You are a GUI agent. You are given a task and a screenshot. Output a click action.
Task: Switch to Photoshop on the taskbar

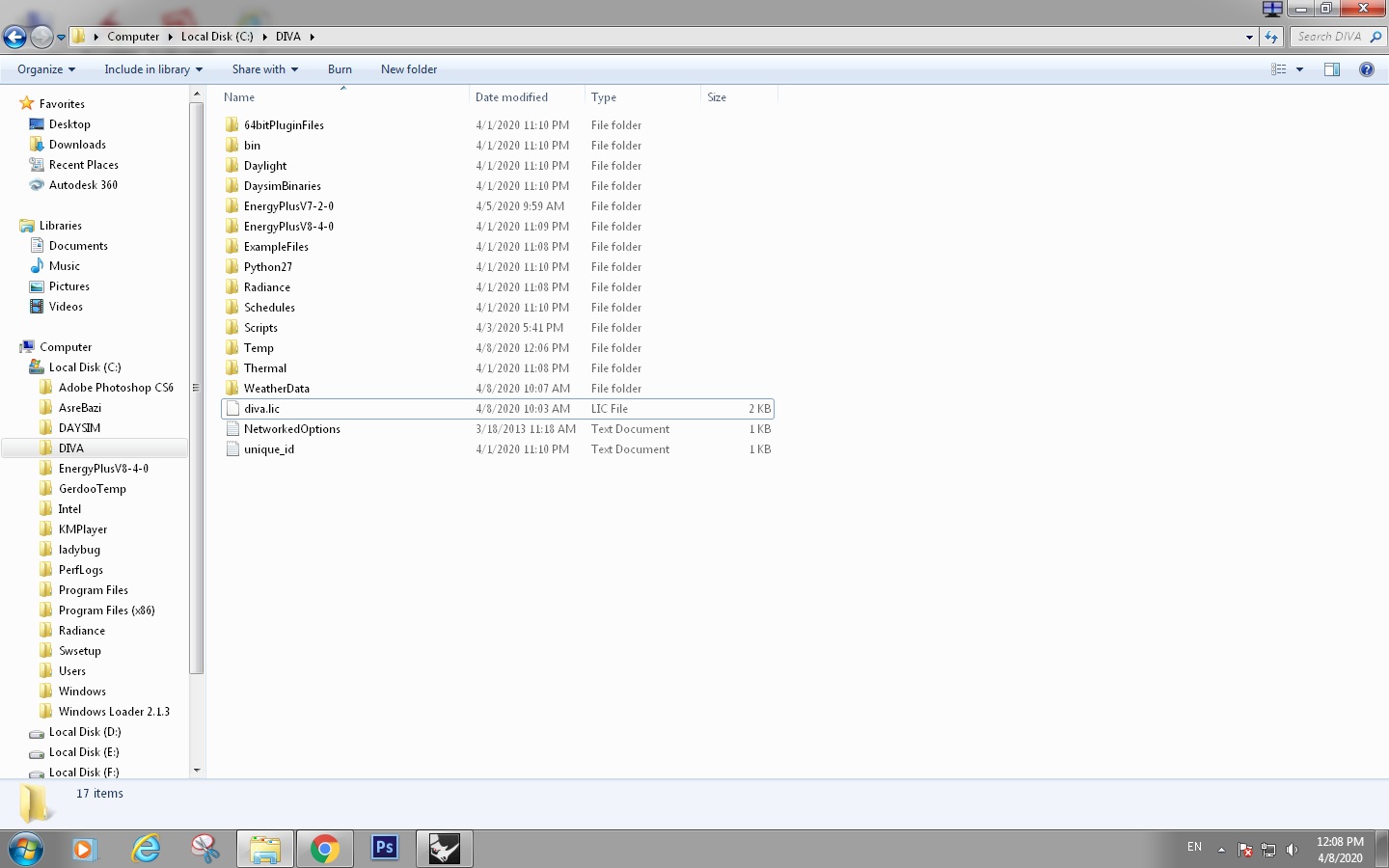385,849
